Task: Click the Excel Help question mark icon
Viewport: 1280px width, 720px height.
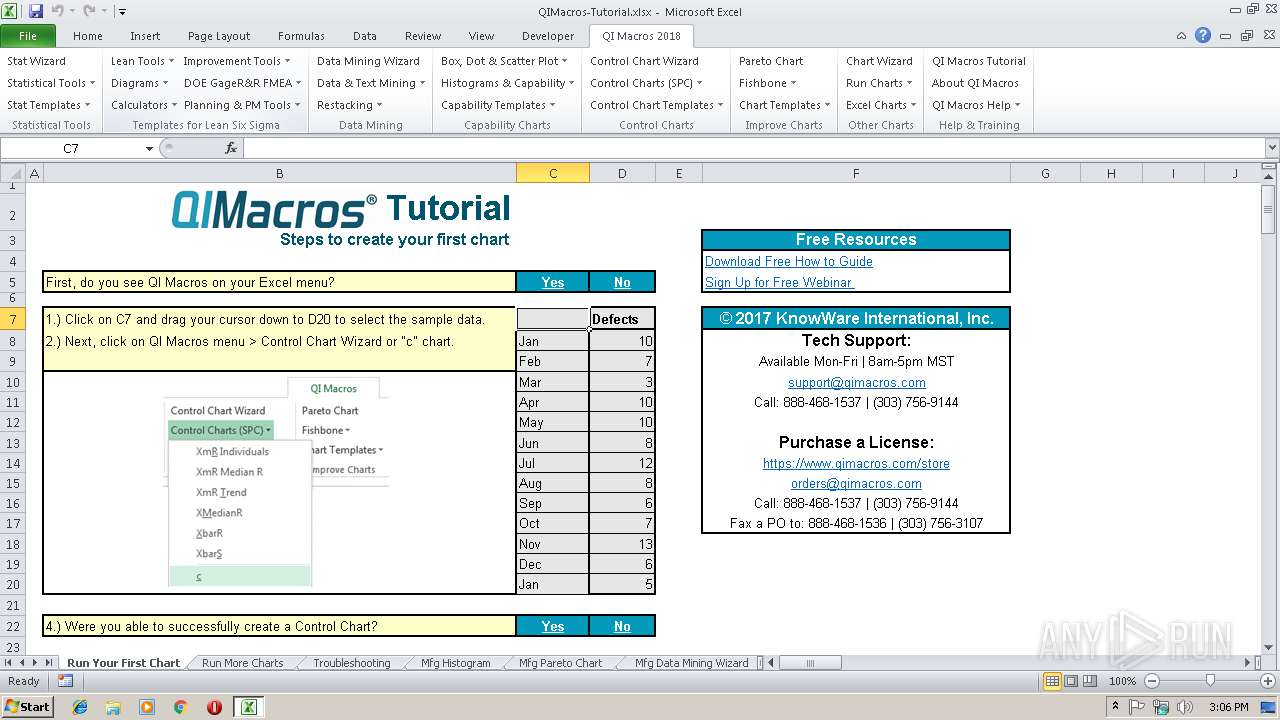Action: point(1203,35)
